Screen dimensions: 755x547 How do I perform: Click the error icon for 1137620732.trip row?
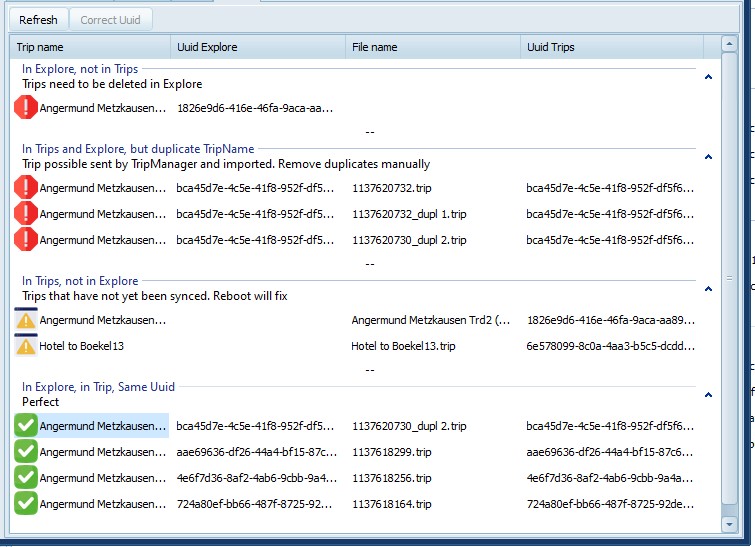(26, 187)
